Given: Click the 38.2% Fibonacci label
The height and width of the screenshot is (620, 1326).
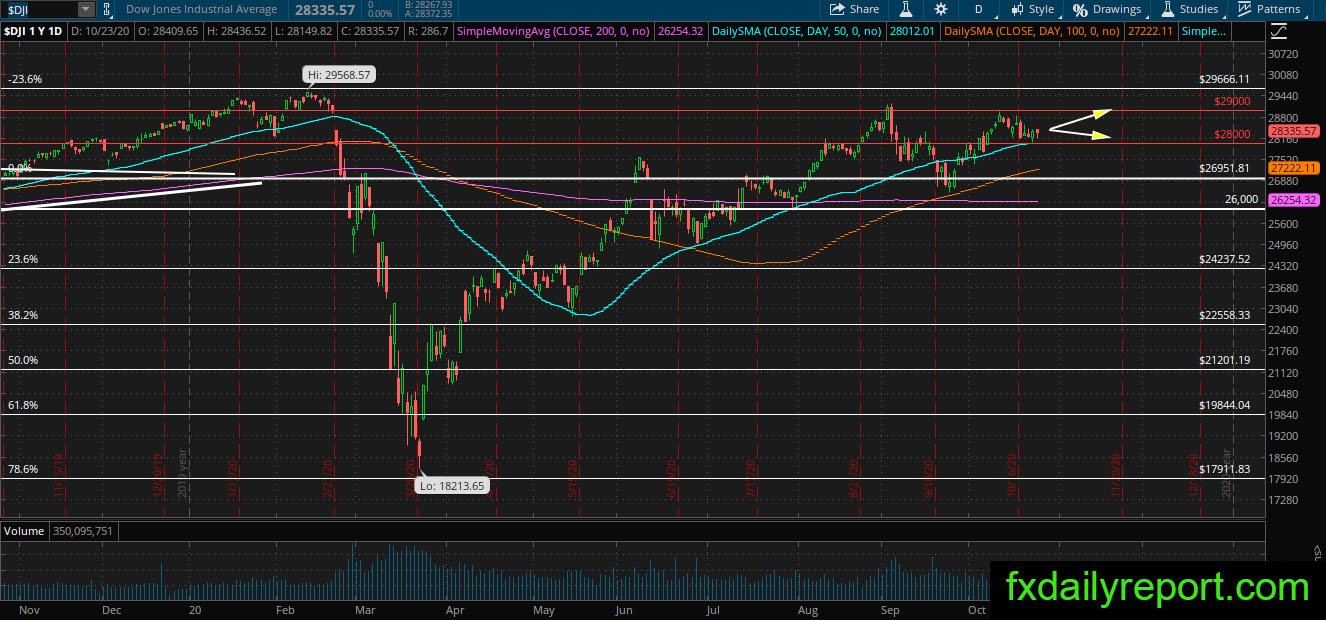Looking at the screenshot, I should [23, 315].
